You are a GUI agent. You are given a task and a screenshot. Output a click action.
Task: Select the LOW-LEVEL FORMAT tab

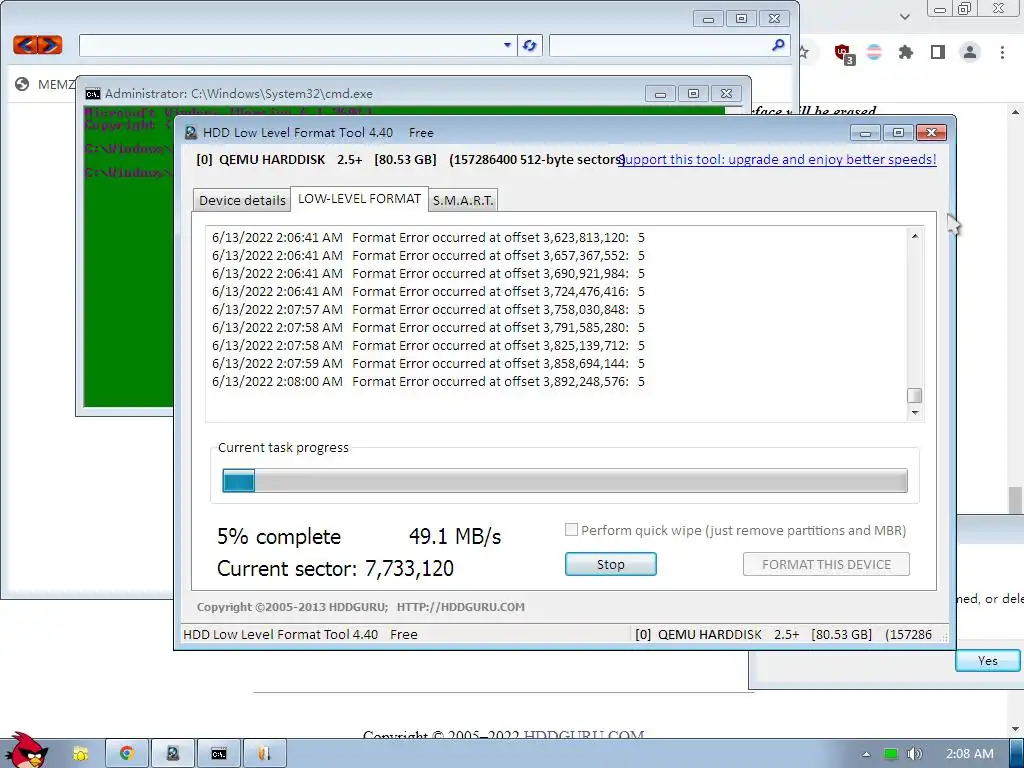point(359,199)
